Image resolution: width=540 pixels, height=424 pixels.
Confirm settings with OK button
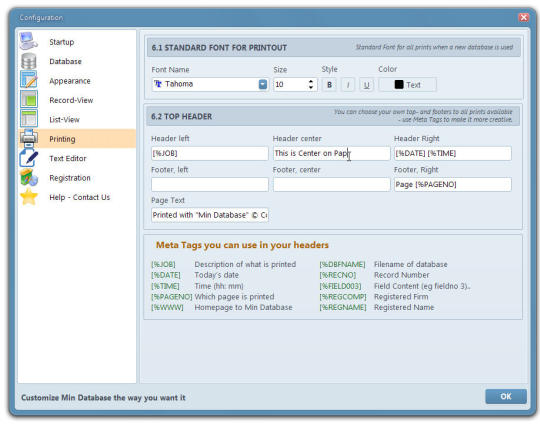click(506, 396)
